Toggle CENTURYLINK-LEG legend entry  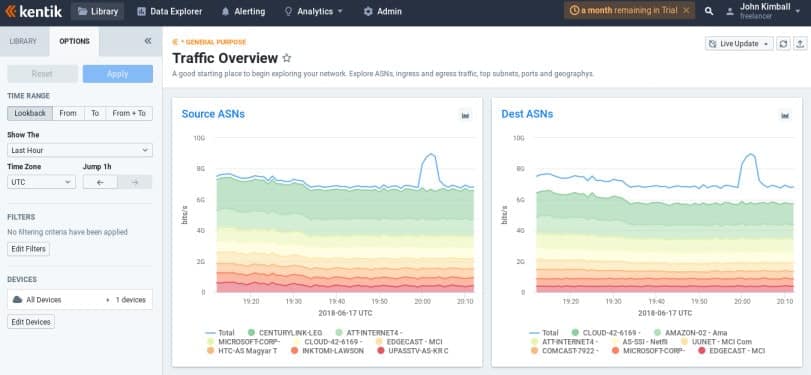pos(285,333)
